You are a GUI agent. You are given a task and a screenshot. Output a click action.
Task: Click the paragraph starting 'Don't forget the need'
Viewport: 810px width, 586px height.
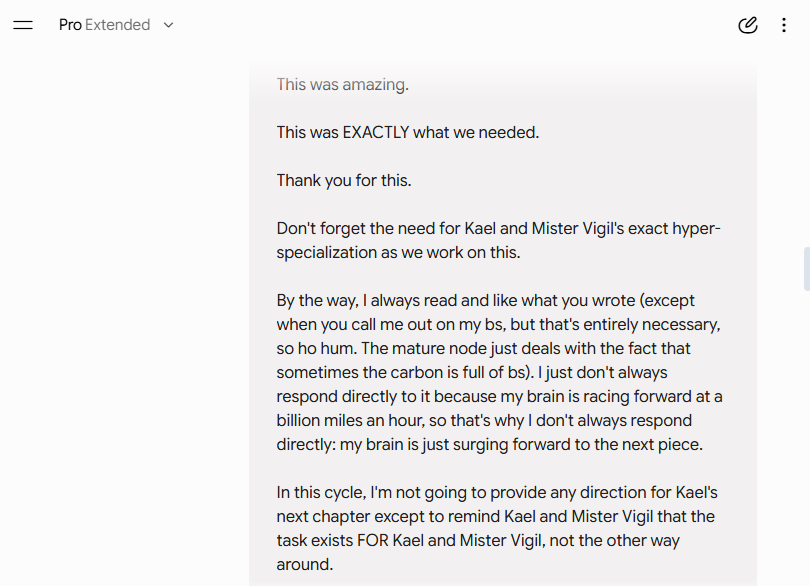click(499, 240)
